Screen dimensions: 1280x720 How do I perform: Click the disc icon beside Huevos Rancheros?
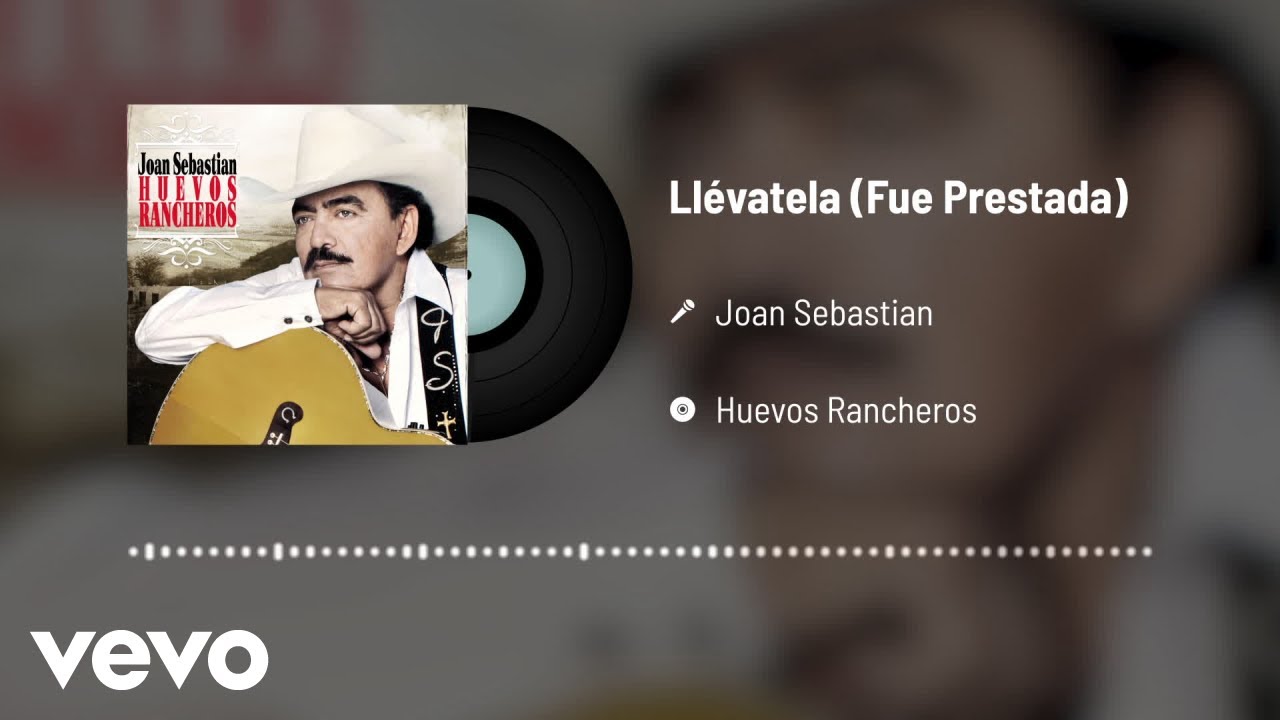[x=682, y=410]
